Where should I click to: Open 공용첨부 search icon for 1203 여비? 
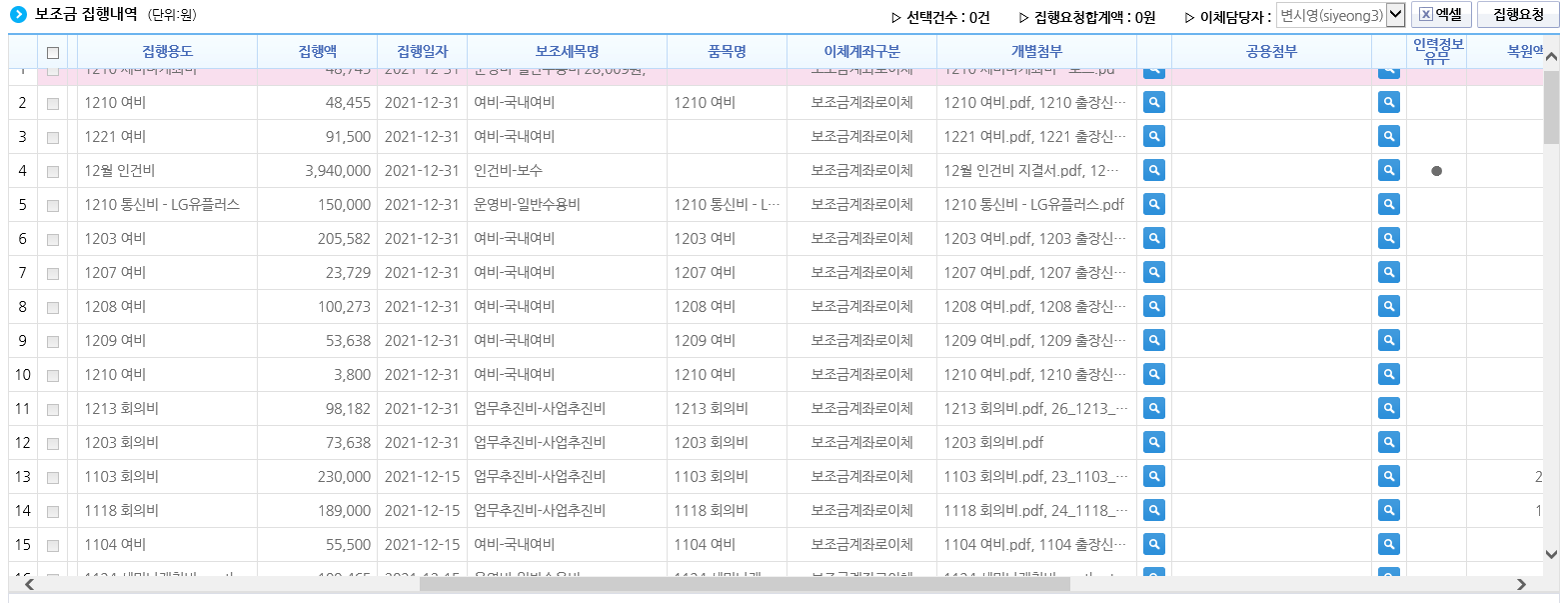point(1389,238)
